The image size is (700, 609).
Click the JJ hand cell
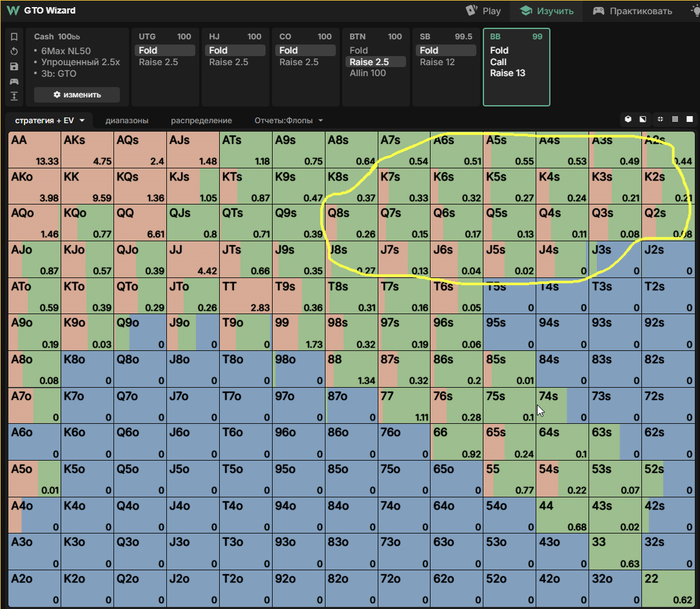tap(193, 259)
